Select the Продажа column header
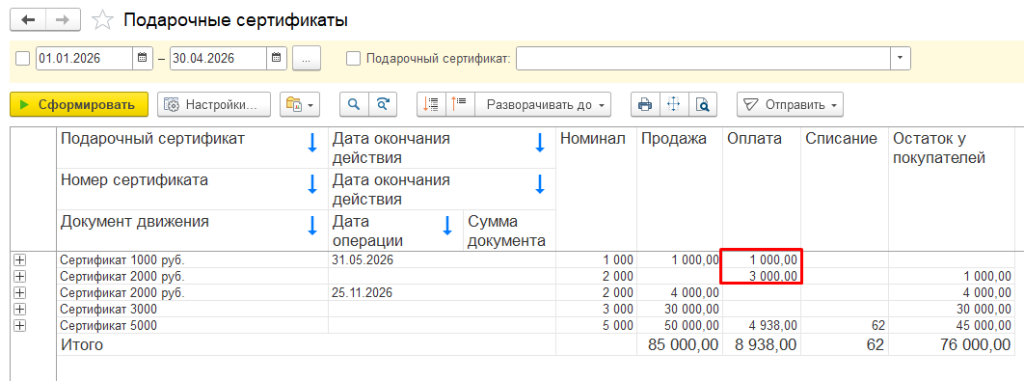The image size is (1024, 381). pyautogui.click(x=679, y=190)
